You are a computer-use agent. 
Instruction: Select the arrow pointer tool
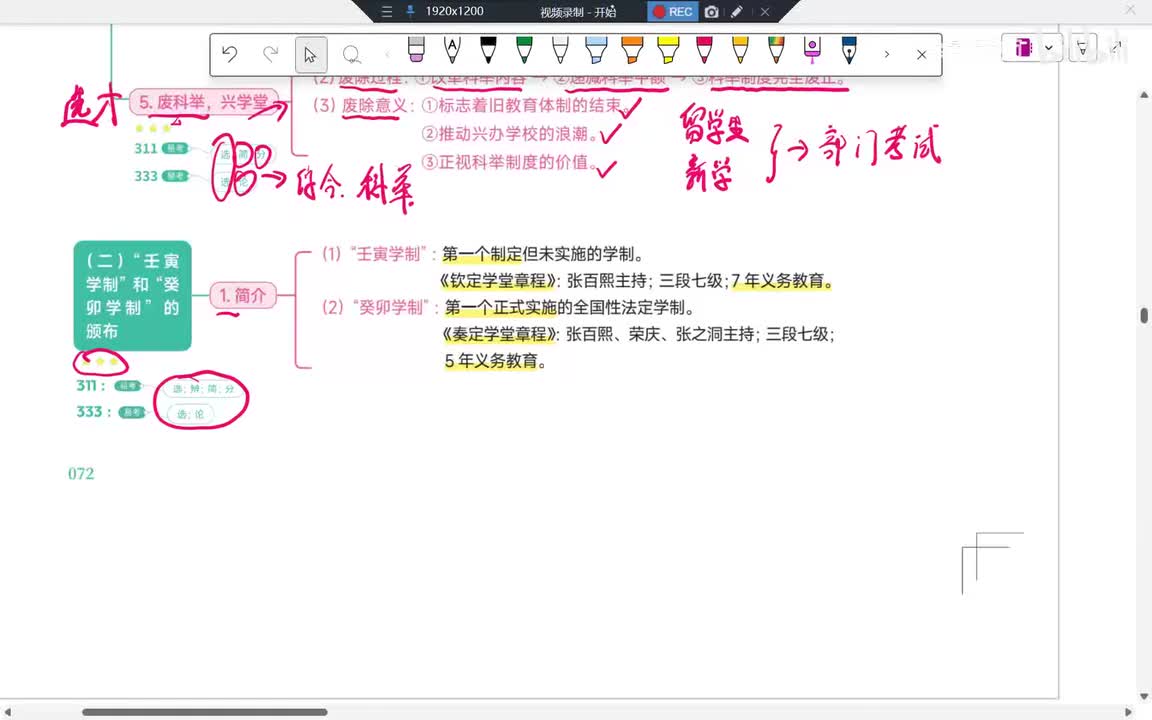[x=311, y=54]
